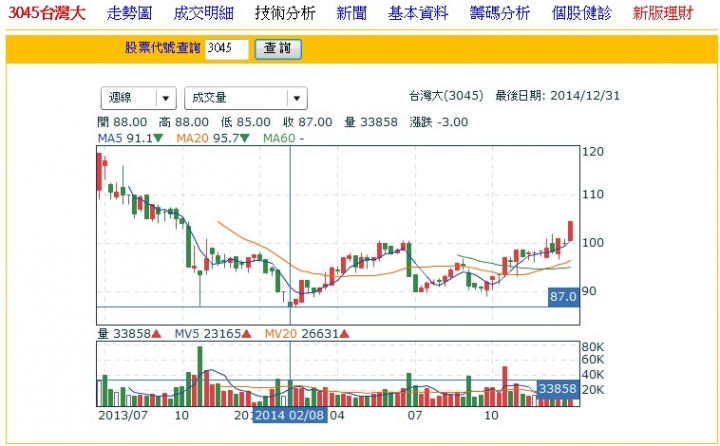
Task: Select the 技術分析 tab
Action: pyautogui.click(x=285, y=13)
